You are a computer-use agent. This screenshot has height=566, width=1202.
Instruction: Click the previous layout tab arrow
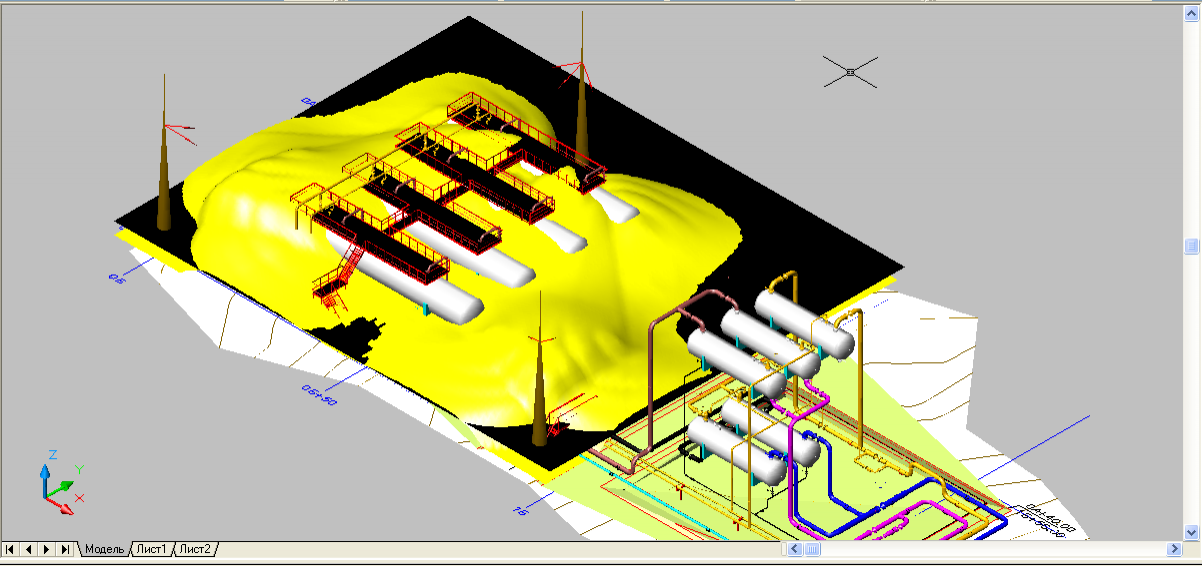pos(28,549)
